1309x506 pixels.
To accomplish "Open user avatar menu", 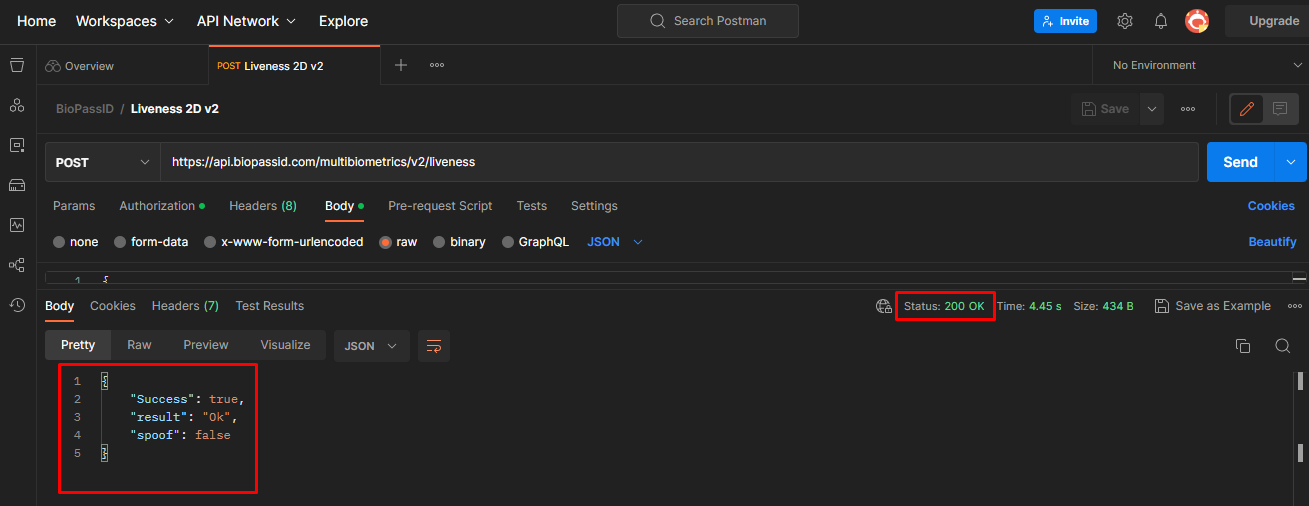I will pos(1197,21).
